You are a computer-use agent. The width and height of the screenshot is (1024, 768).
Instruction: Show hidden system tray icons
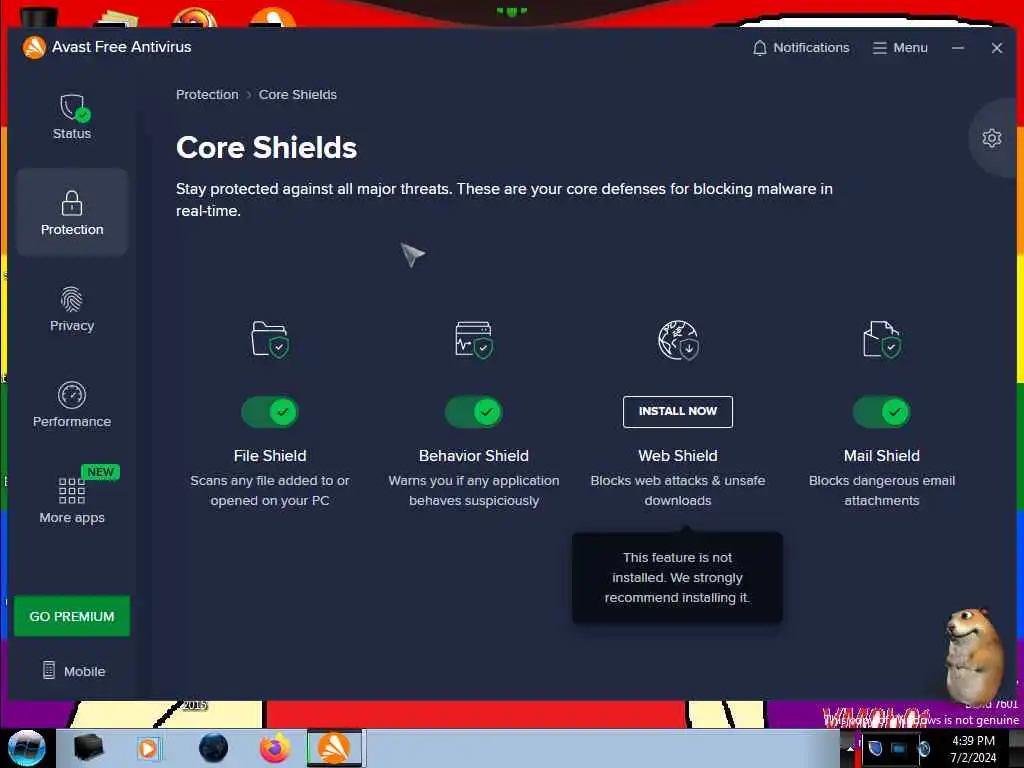tap(850, 748)
